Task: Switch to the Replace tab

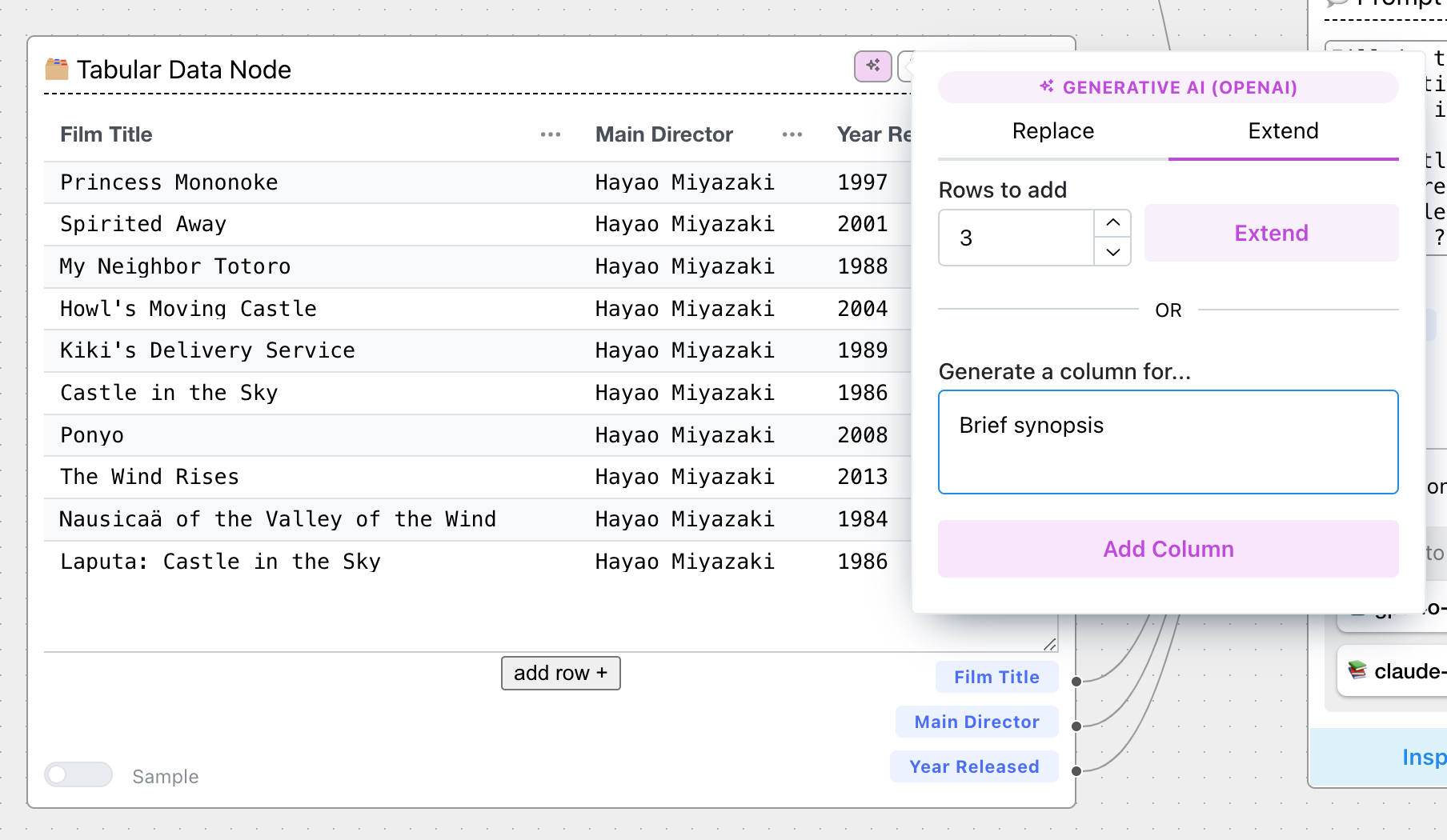Action: tap(1052, 131)
